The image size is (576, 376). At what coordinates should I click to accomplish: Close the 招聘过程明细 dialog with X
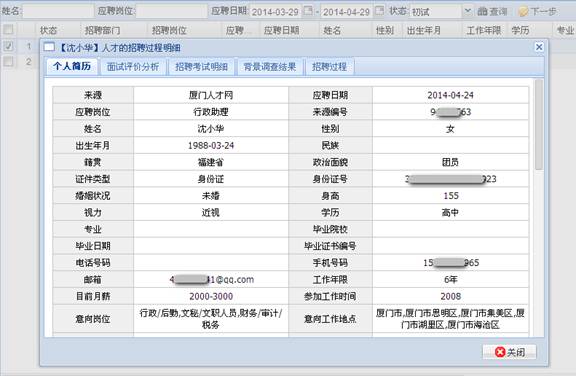point(539,47)
